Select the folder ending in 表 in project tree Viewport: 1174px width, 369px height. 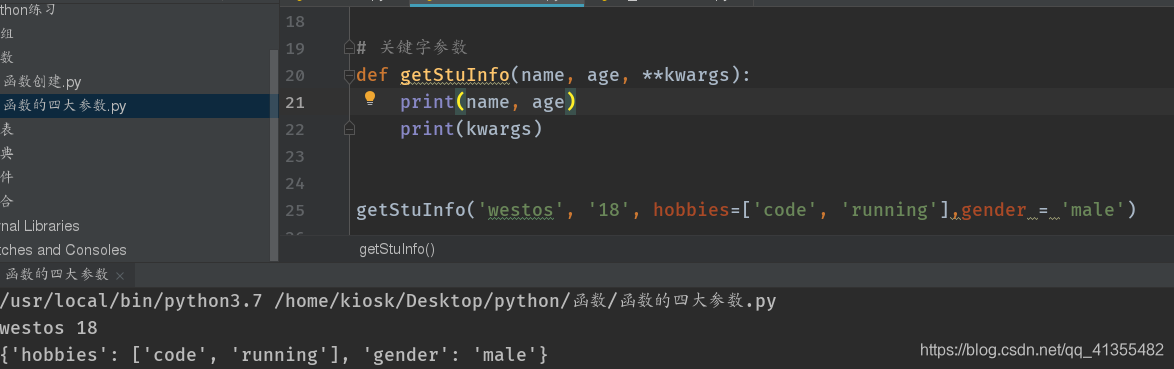click(x=7, y=129)
